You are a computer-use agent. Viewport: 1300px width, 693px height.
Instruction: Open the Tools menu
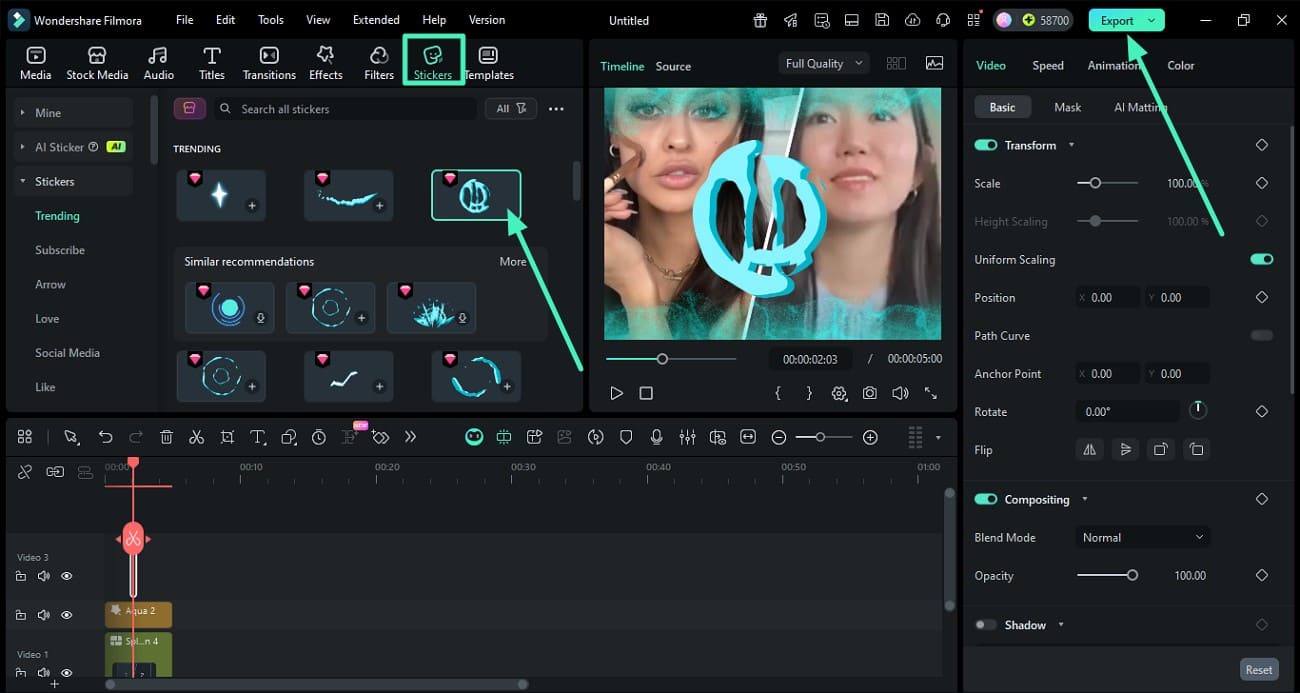pyautogui.click(x=269, y=19)
